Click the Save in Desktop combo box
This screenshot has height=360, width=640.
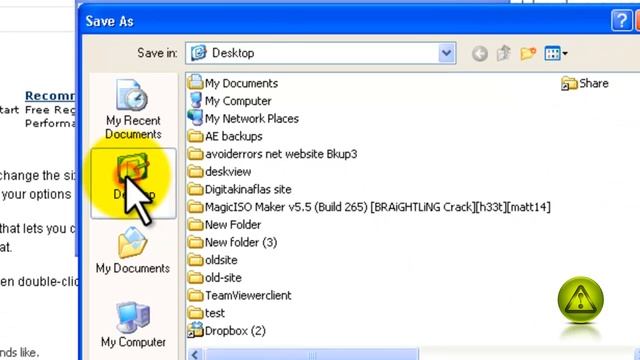[320, 53]
